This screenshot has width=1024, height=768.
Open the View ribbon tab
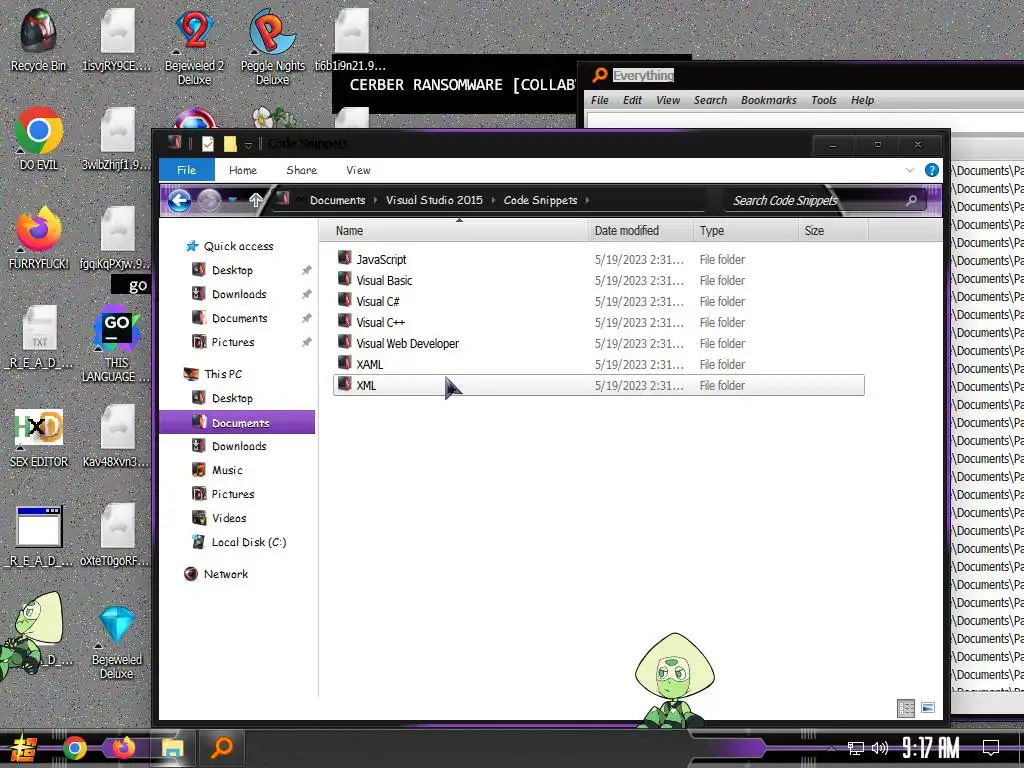pyautogui.click(x=358, y=170)
